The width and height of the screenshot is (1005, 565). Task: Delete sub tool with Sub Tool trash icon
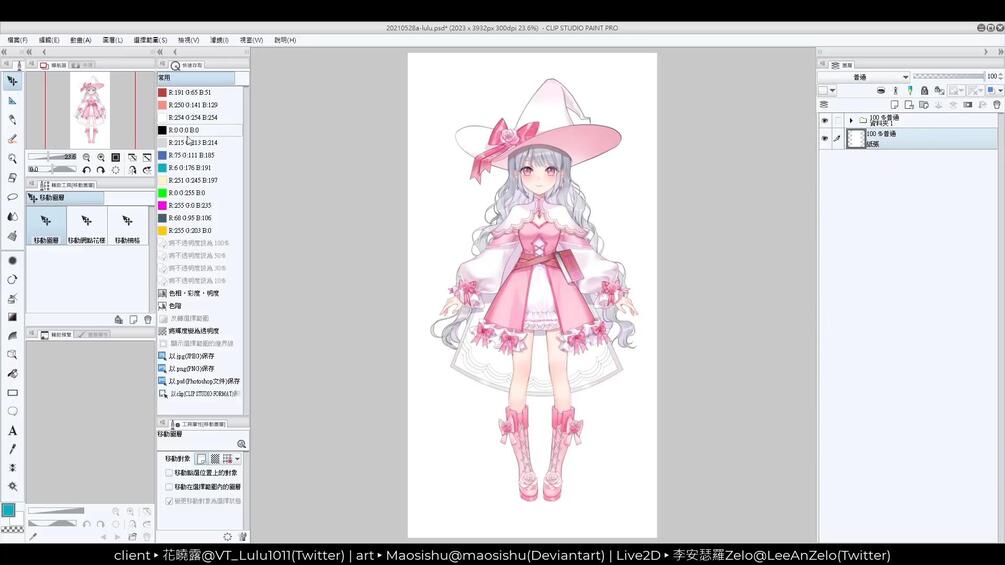148,320
